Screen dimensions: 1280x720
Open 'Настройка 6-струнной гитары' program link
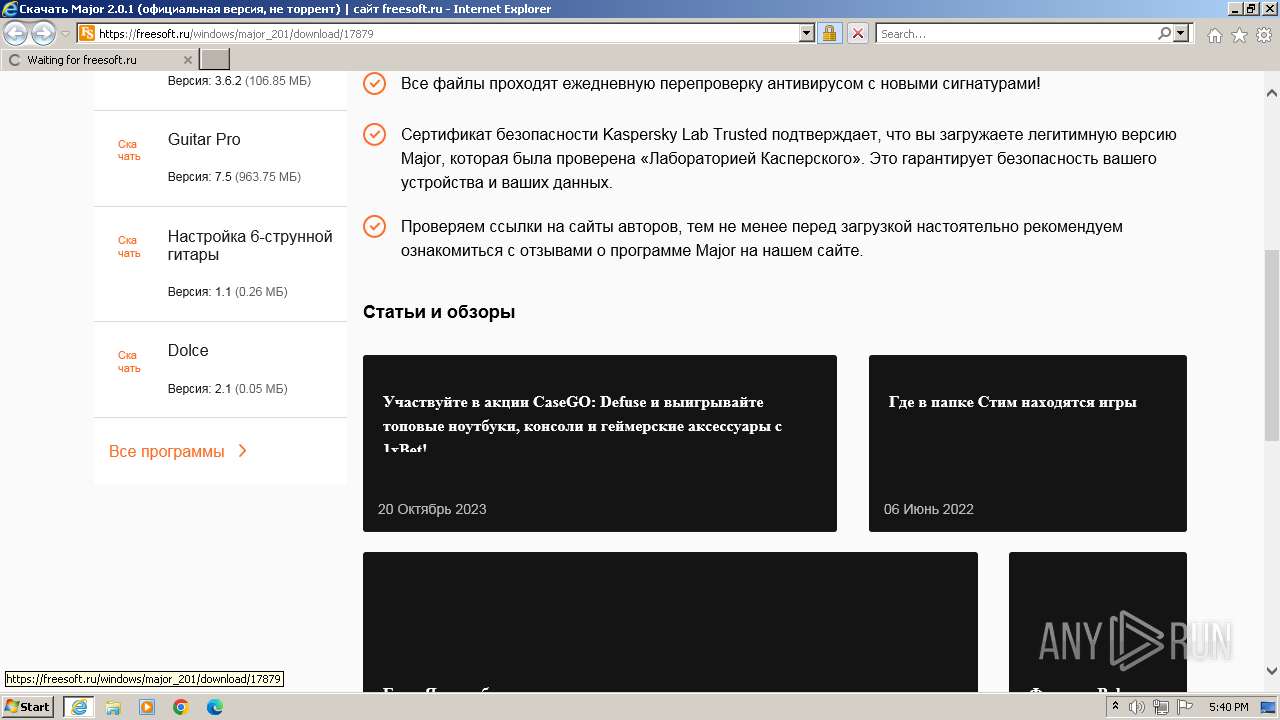tap(250, 245)
